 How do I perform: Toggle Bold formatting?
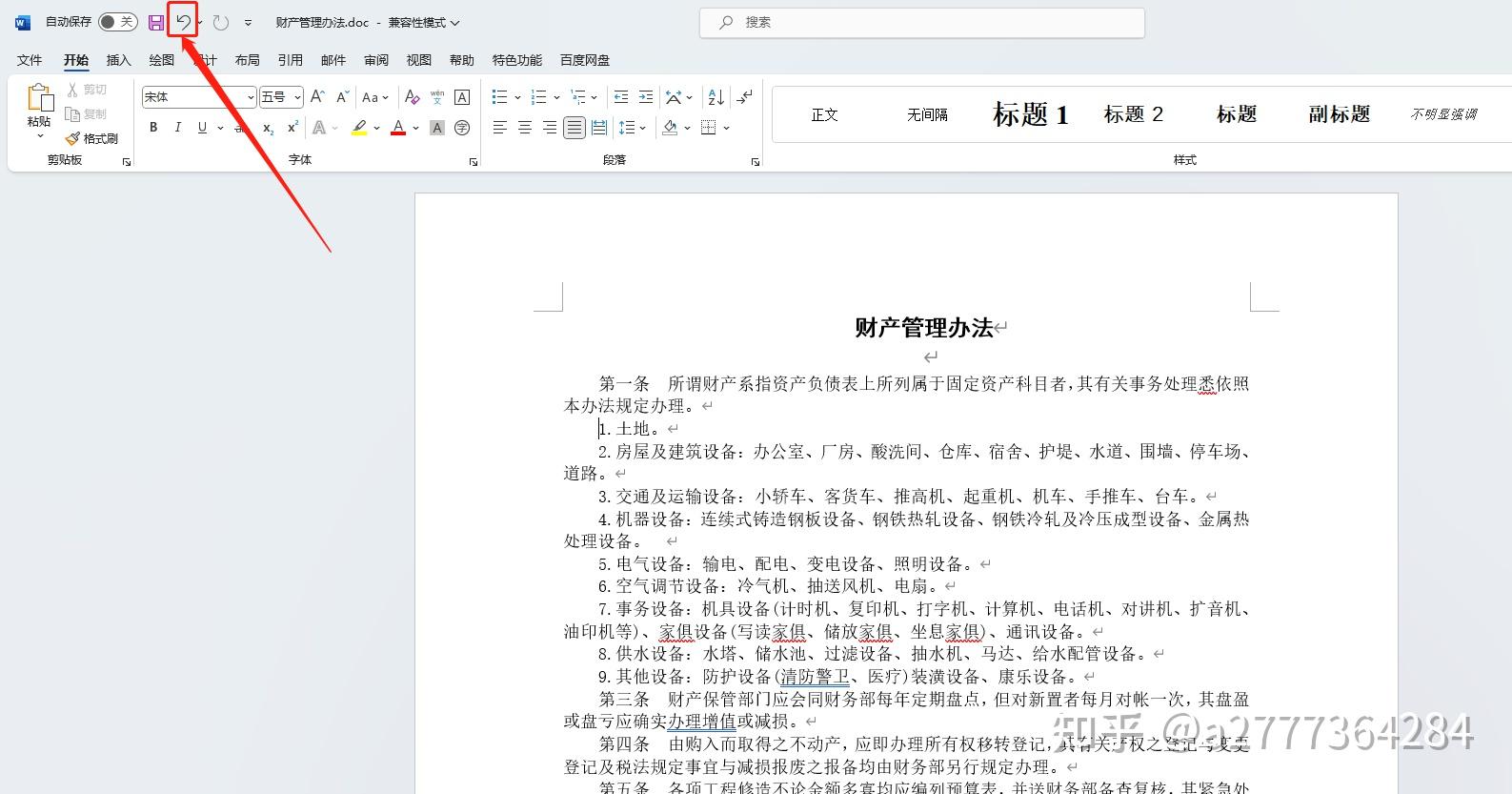tap(153, 128)
